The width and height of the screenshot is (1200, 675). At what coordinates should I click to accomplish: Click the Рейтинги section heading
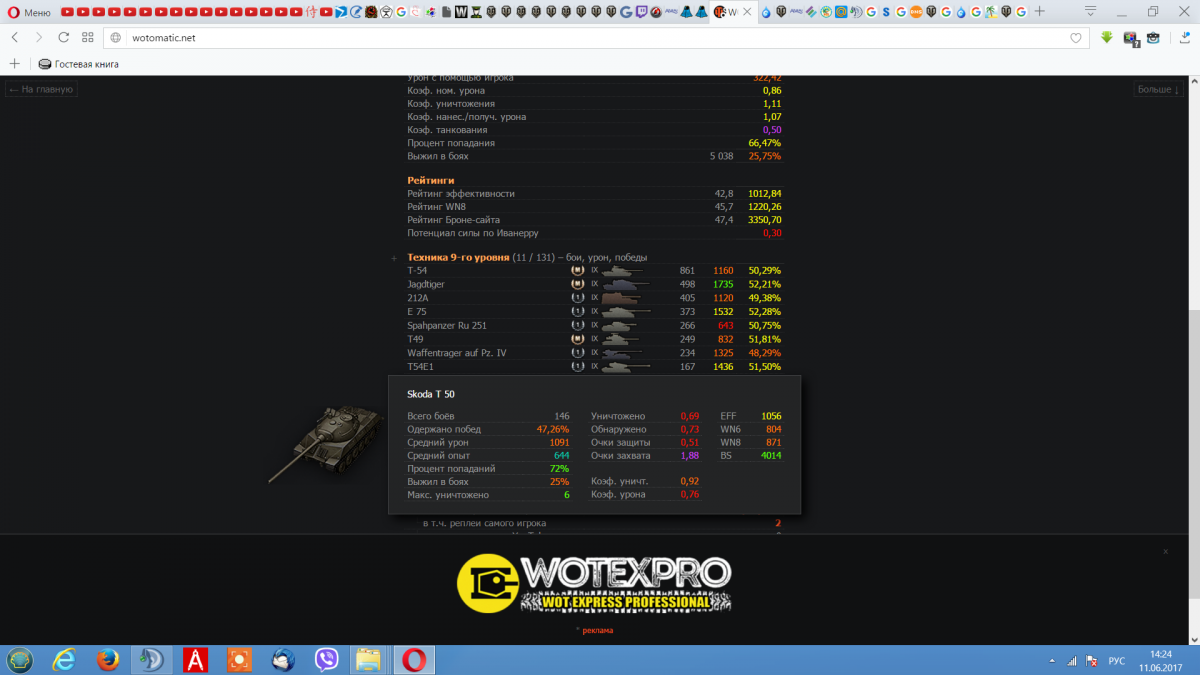click(430, 180)
